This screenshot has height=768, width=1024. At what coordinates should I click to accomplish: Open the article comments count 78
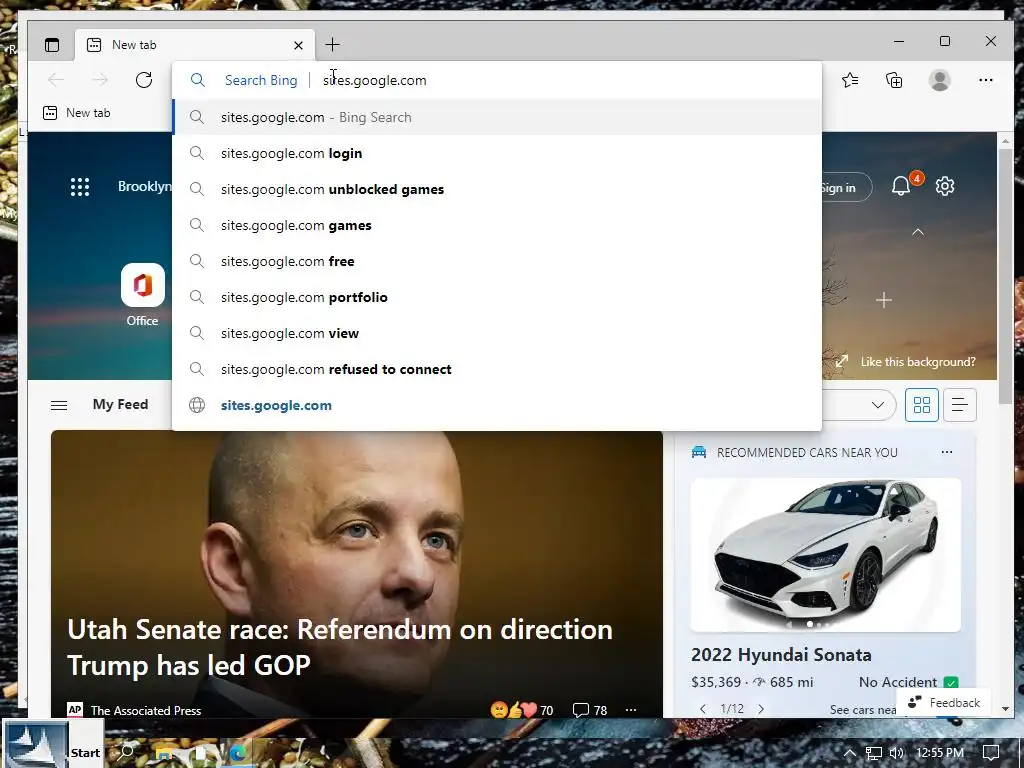590,710
